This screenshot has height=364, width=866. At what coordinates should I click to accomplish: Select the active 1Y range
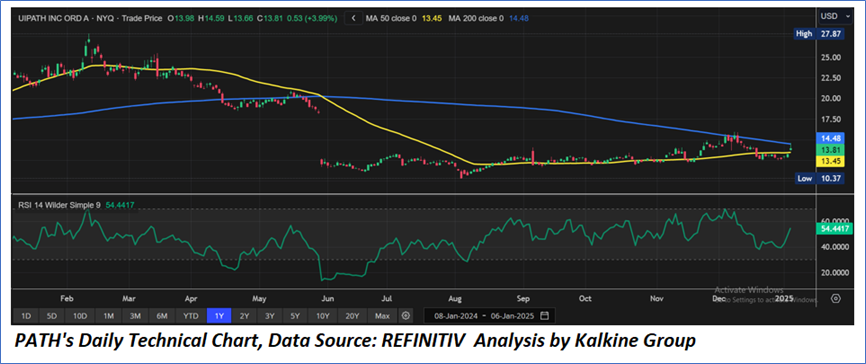(219, 316)
